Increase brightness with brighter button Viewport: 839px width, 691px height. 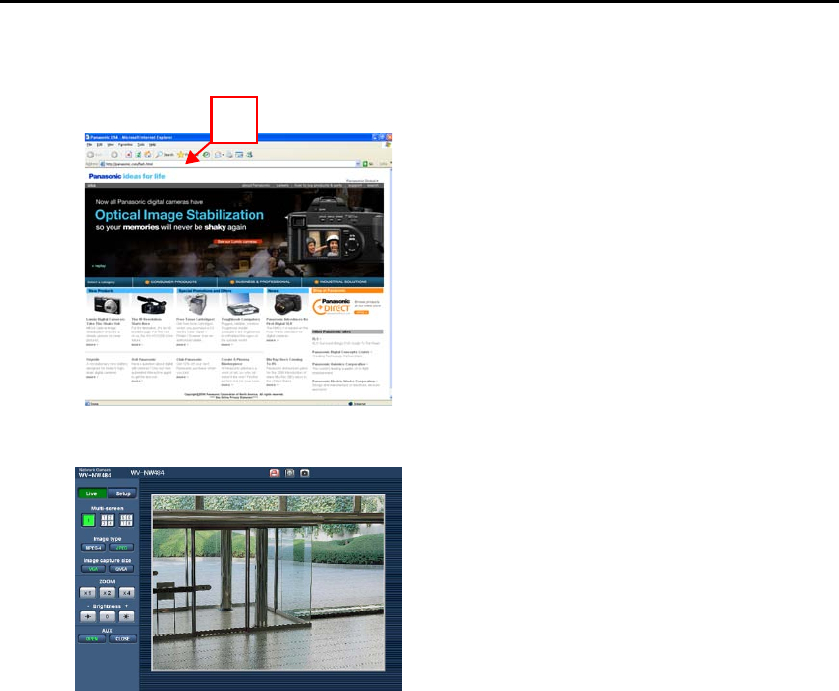[x=126, y=617]
